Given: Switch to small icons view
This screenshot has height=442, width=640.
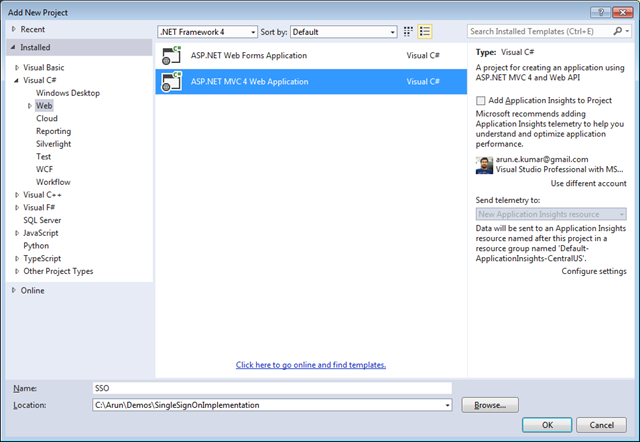Looking at the screenshot, I should point(408,32).
